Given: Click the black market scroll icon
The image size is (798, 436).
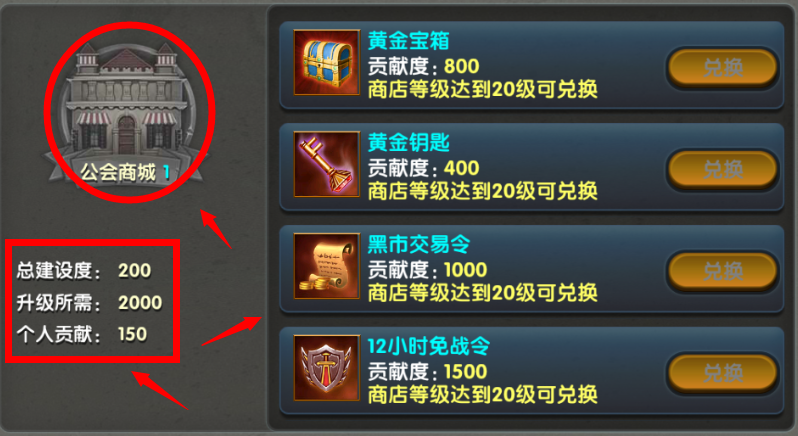Looking at the screenshot, I should [327, 266].
